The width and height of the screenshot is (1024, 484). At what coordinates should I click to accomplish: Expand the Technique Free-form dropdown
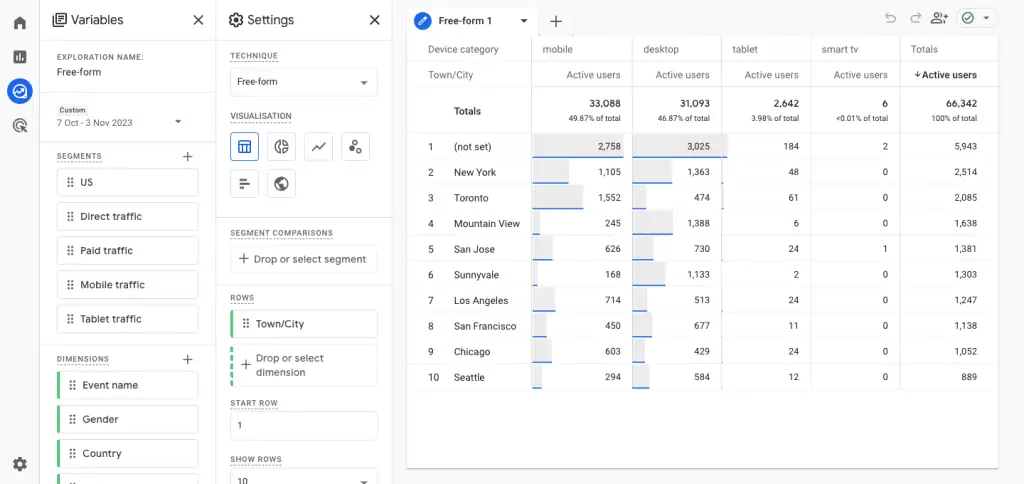click(x=303, y=83)
